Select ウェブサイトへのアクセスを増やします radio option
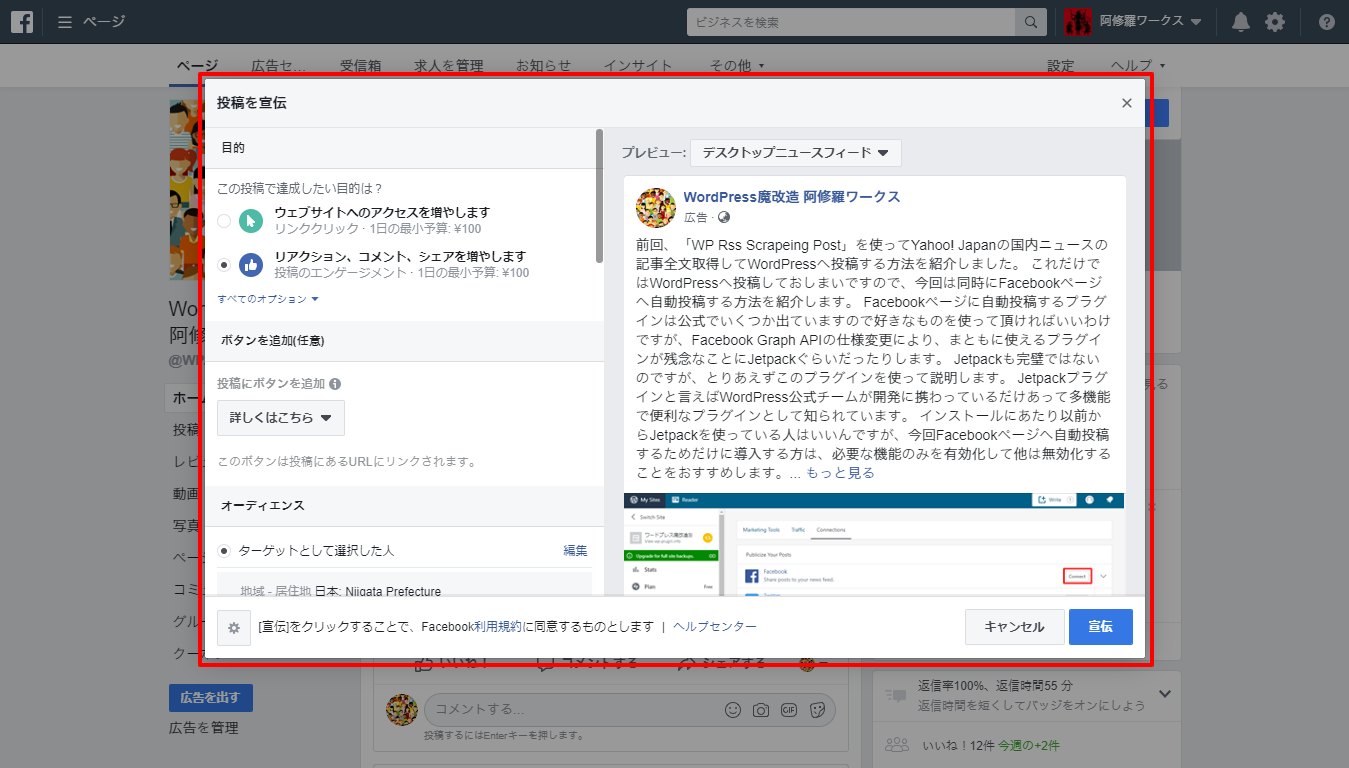This screenshot has width=1349, height=768. coord(224,220)
